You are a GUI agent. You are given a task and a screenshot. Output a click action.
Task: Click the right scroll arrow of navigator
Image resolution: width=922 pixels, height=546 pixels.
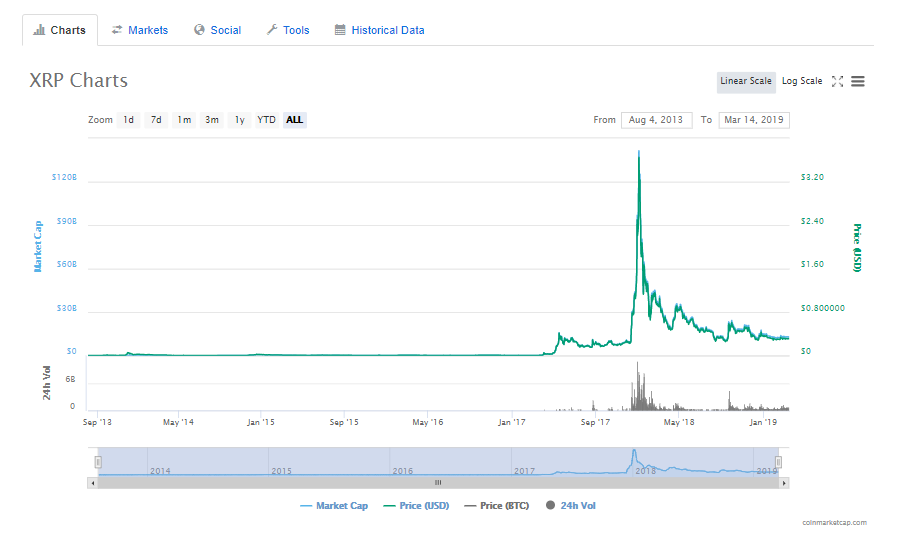coord(784,483)
